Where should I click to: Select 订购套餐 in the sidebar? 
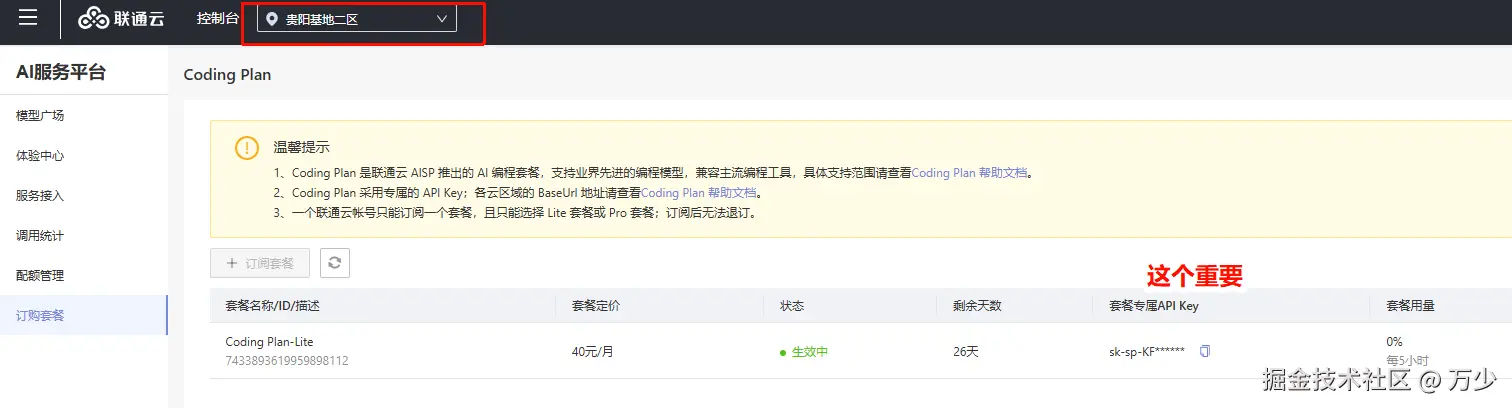pyautogui.click(x=84, y=315)
